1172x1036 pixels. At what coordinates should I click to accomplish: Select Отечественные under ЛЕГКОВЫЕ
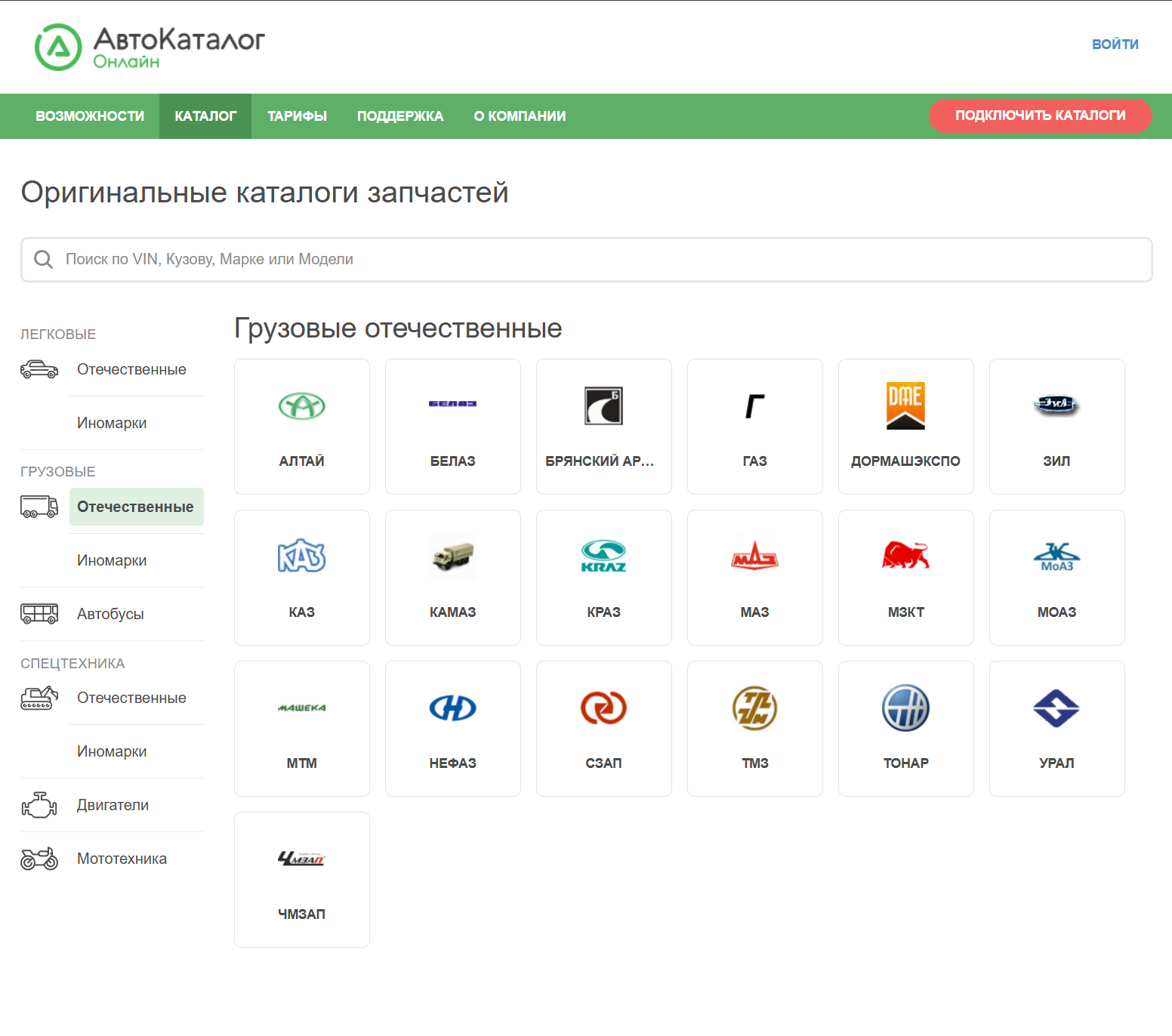(x=131, y=369)
